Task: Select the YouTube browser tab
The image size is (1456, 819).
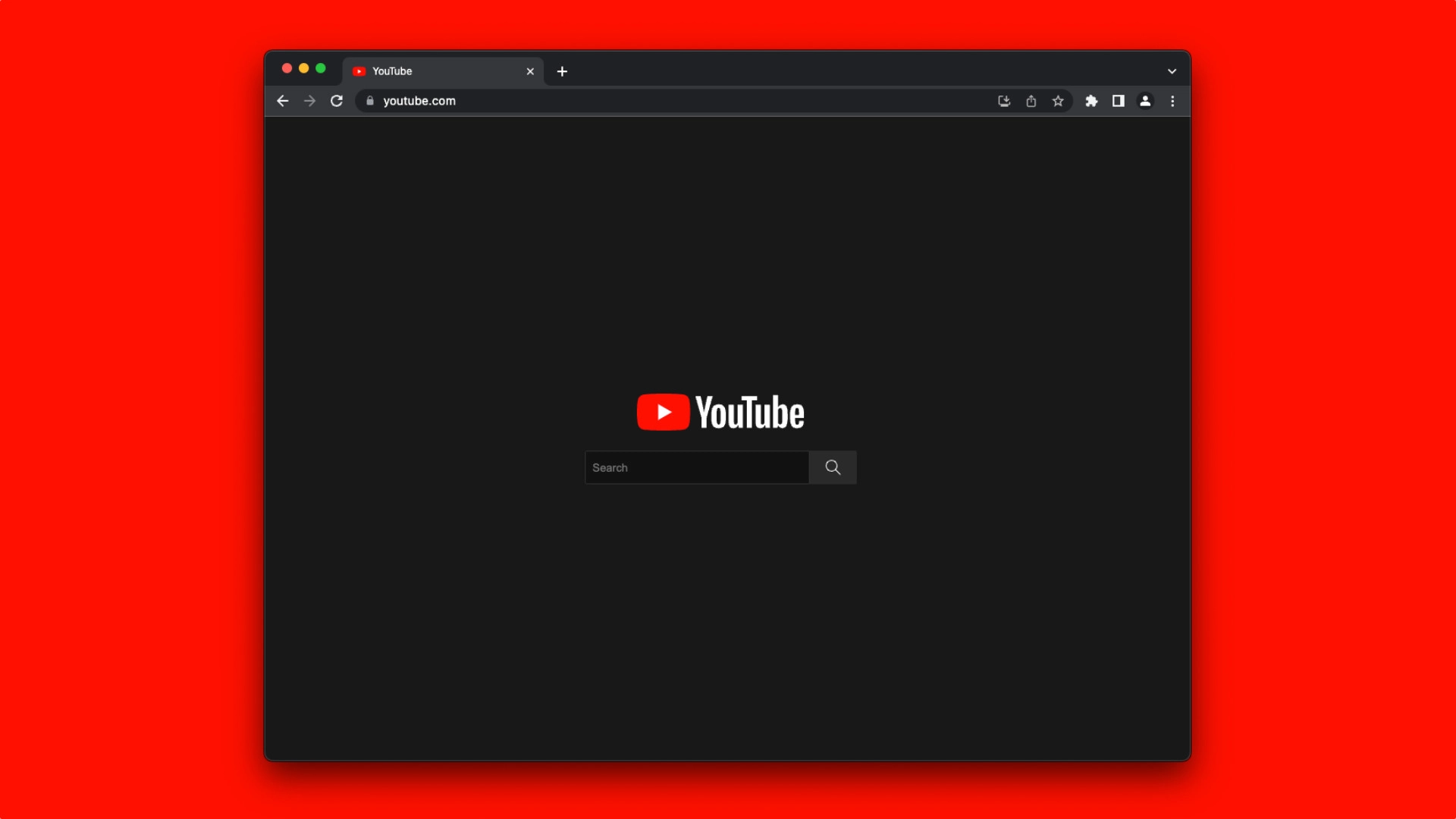Action: click(425, 71)
